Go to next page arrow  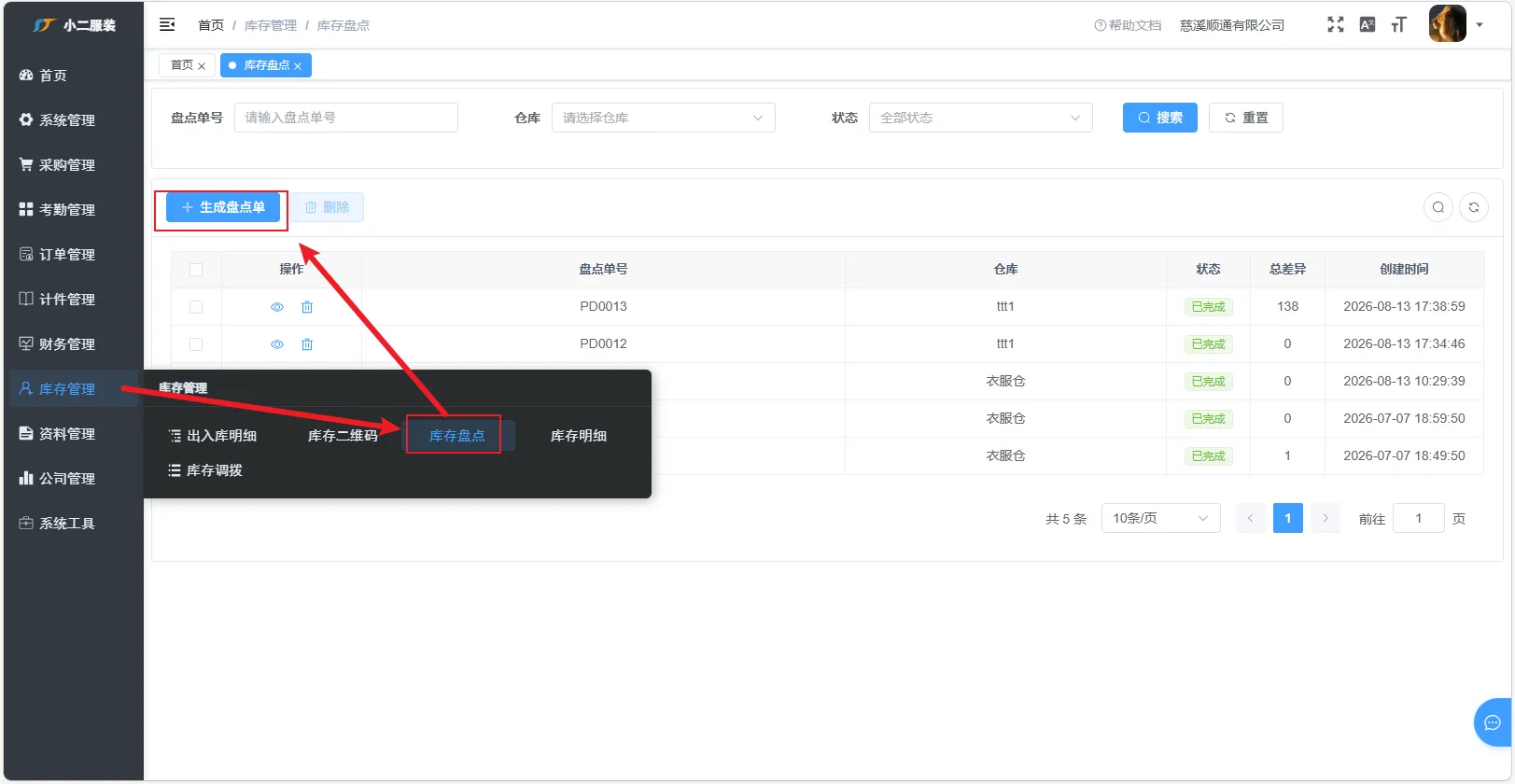(x=1326, y=518)
